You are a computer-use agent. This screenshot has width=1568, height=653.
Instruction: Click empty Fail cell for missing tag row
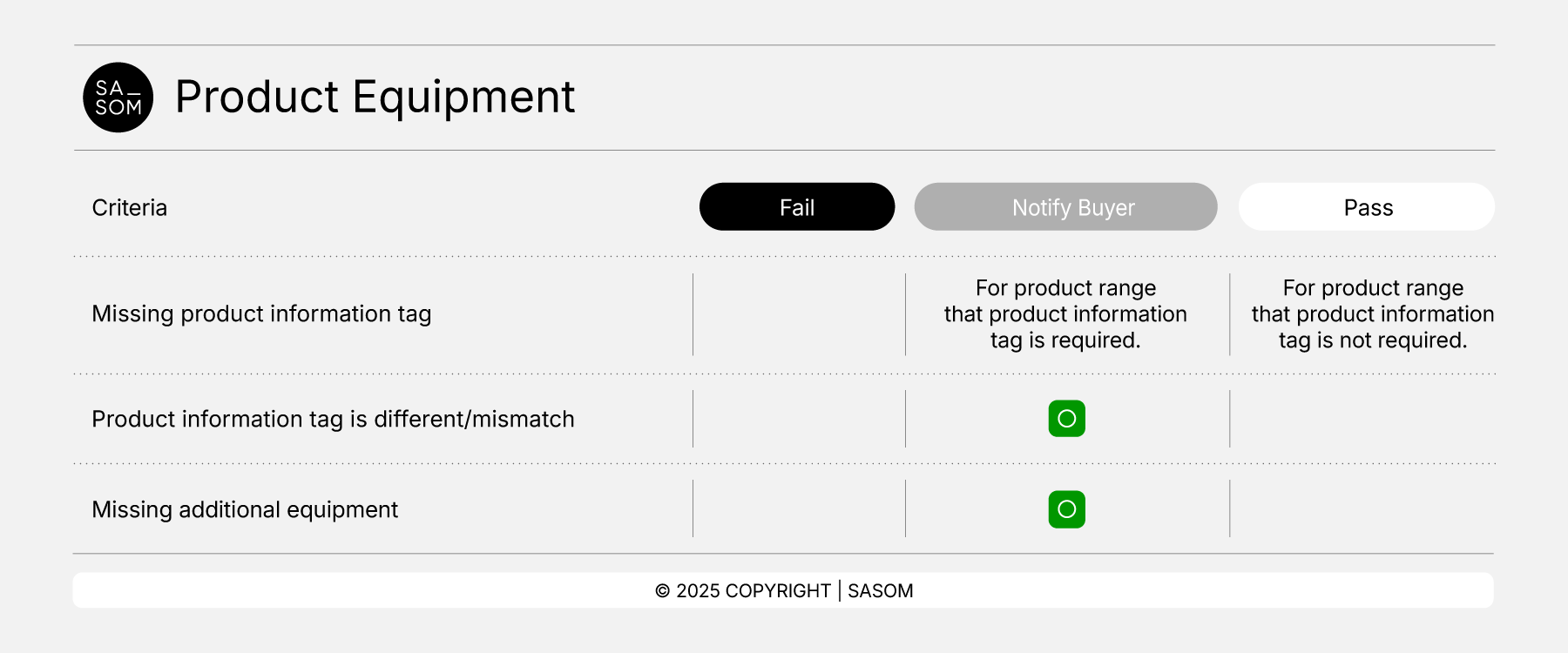(x=799, y=314)
